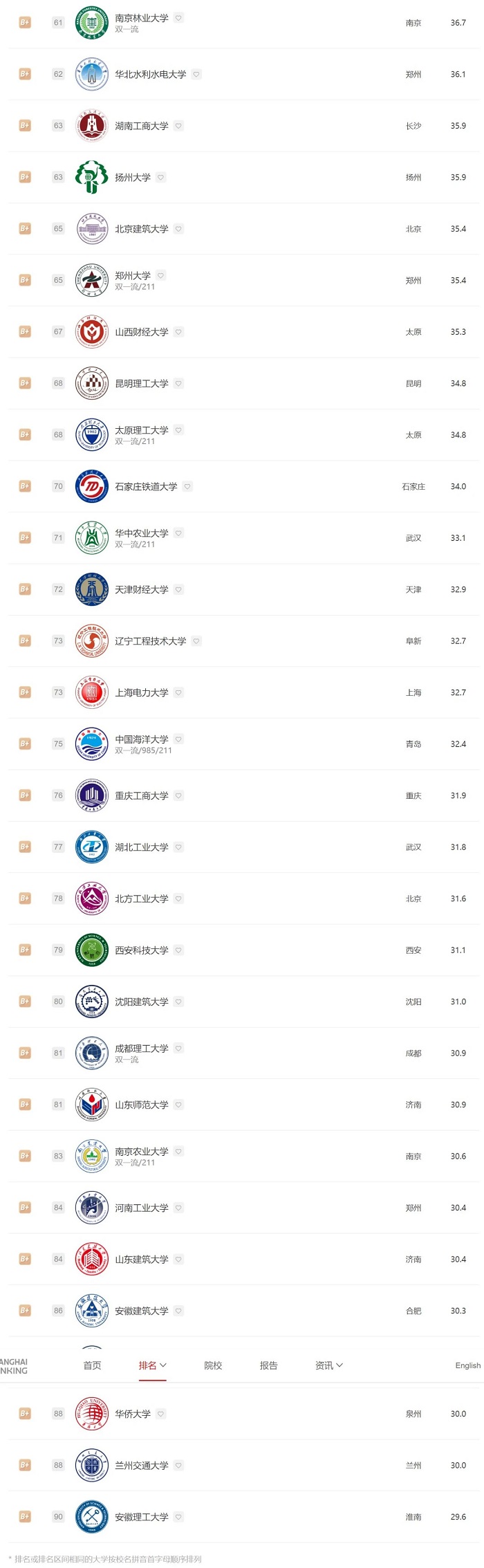Open the 首页 navigation item
Image resolution: width=484 pixels, height=1568 pixels.
click(92, 1365)
